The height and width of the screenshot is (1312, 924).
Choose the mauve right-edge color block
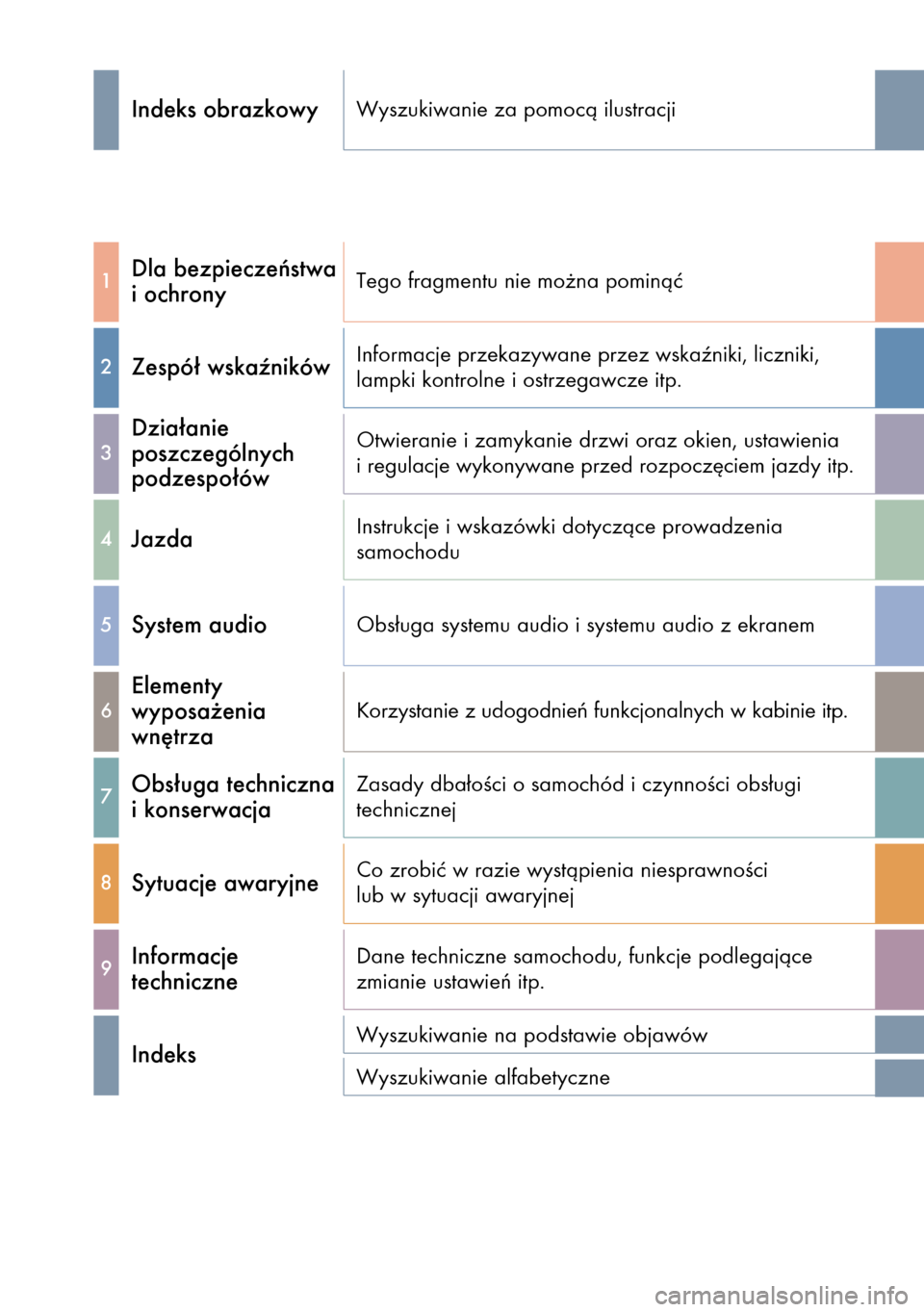[898, 969]
